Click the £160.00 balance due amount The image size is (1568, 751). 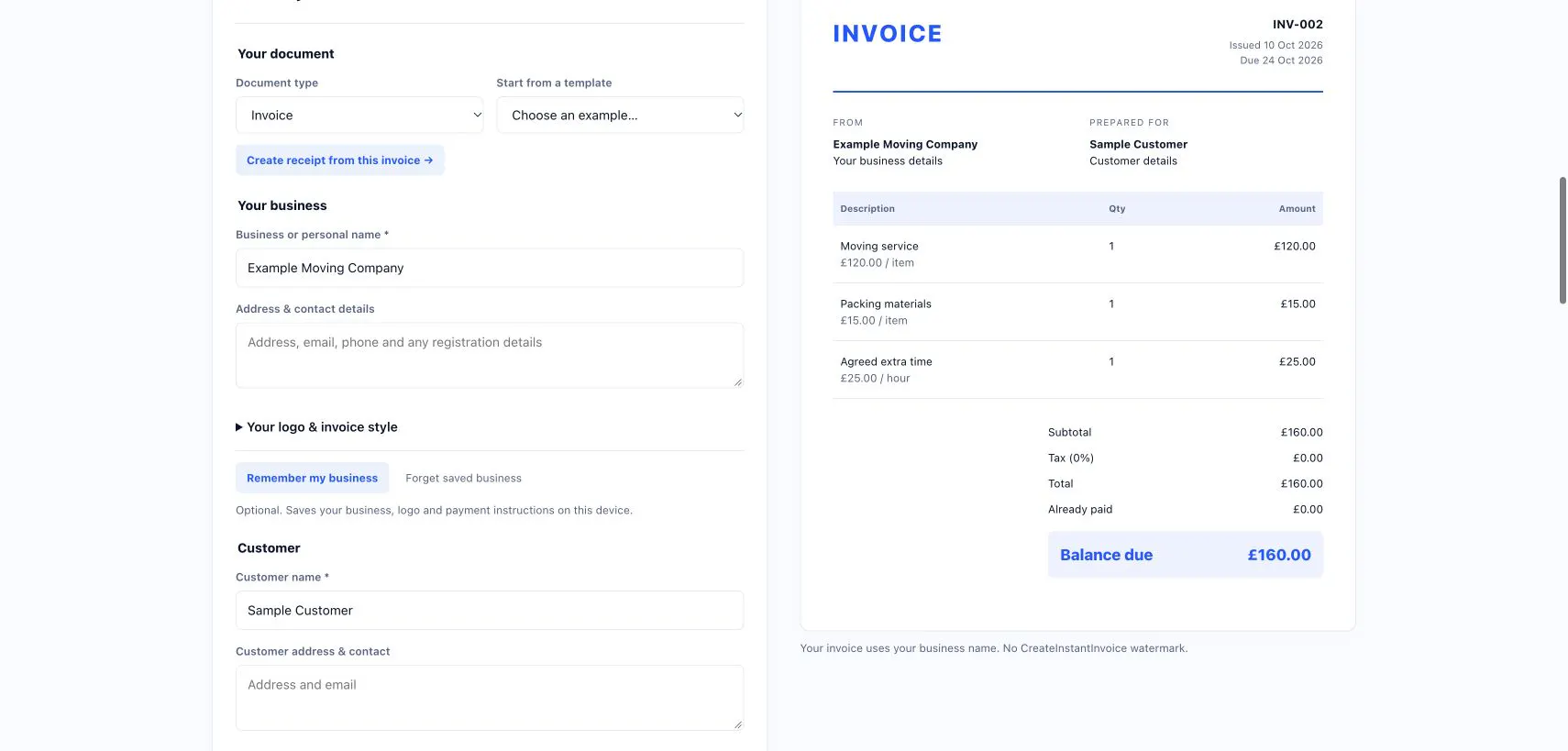pyautogui.click(x=1279, y=555)
